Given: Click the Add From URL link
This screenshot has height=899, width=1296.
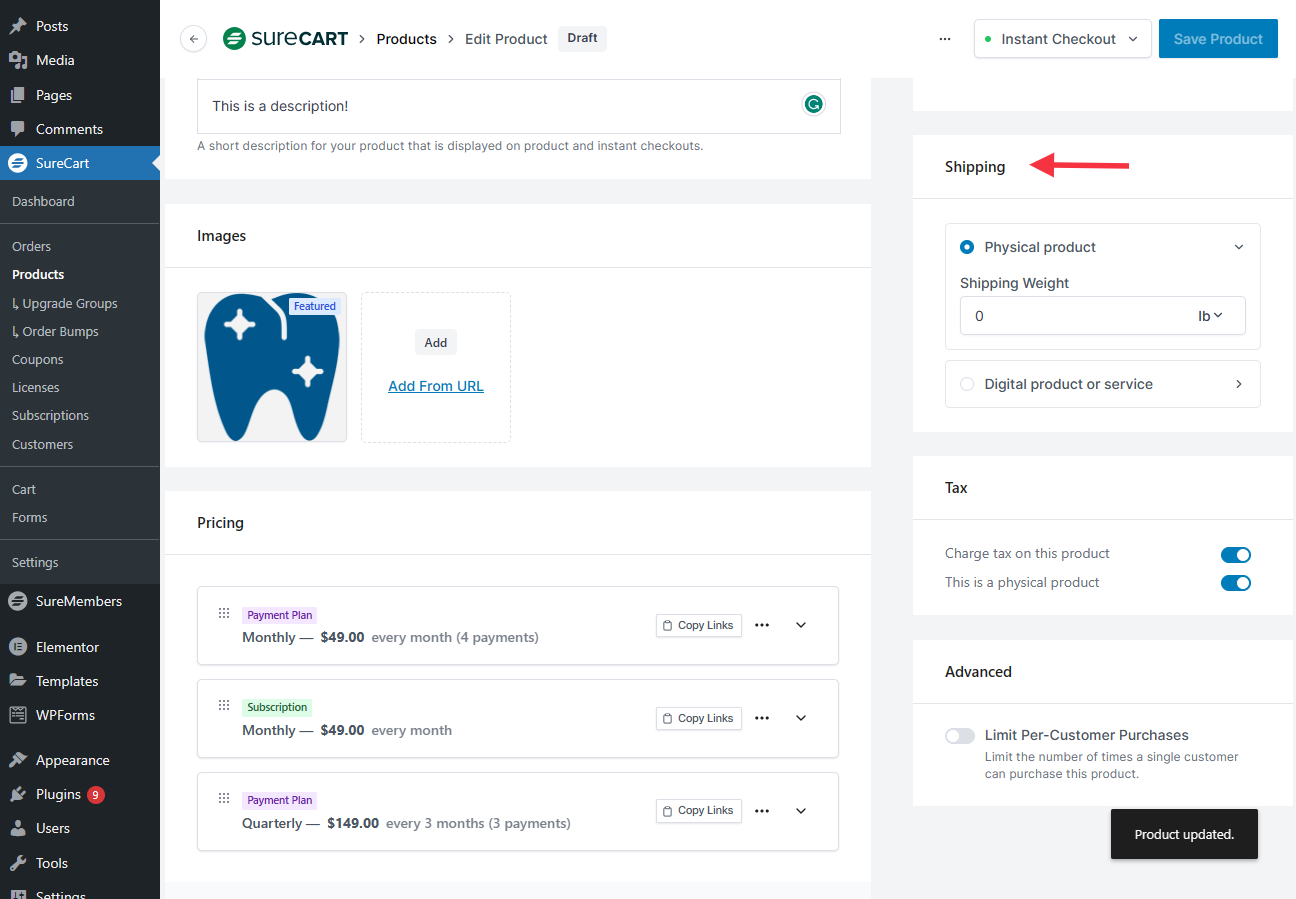Looking at the screenshot, I should pyautogui.click(x=436, y=386).
